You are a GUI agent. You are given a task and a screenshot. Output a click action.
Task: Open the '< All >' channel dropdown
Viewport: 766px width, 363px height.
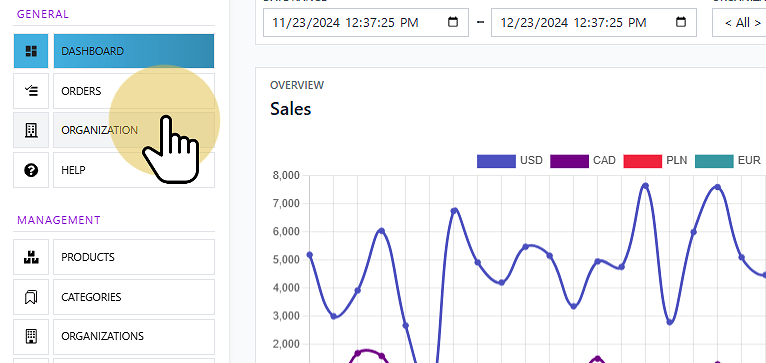739,22
